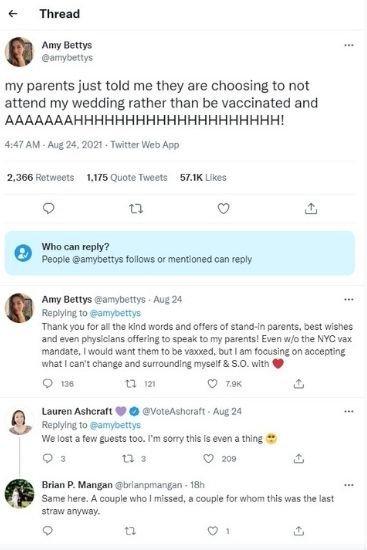Go back using the arrow icon

(13, 14)
